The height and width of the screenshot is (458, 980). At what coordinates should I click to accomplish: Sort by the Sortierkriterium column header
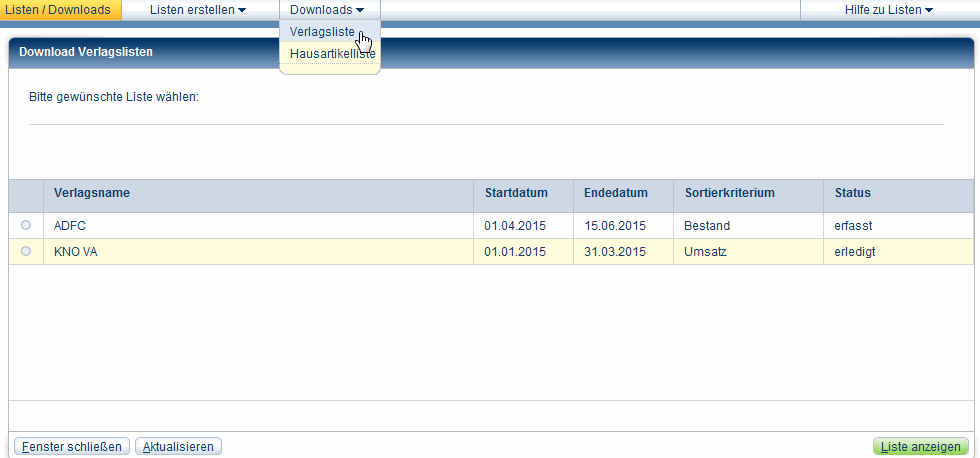pos(730,193)
